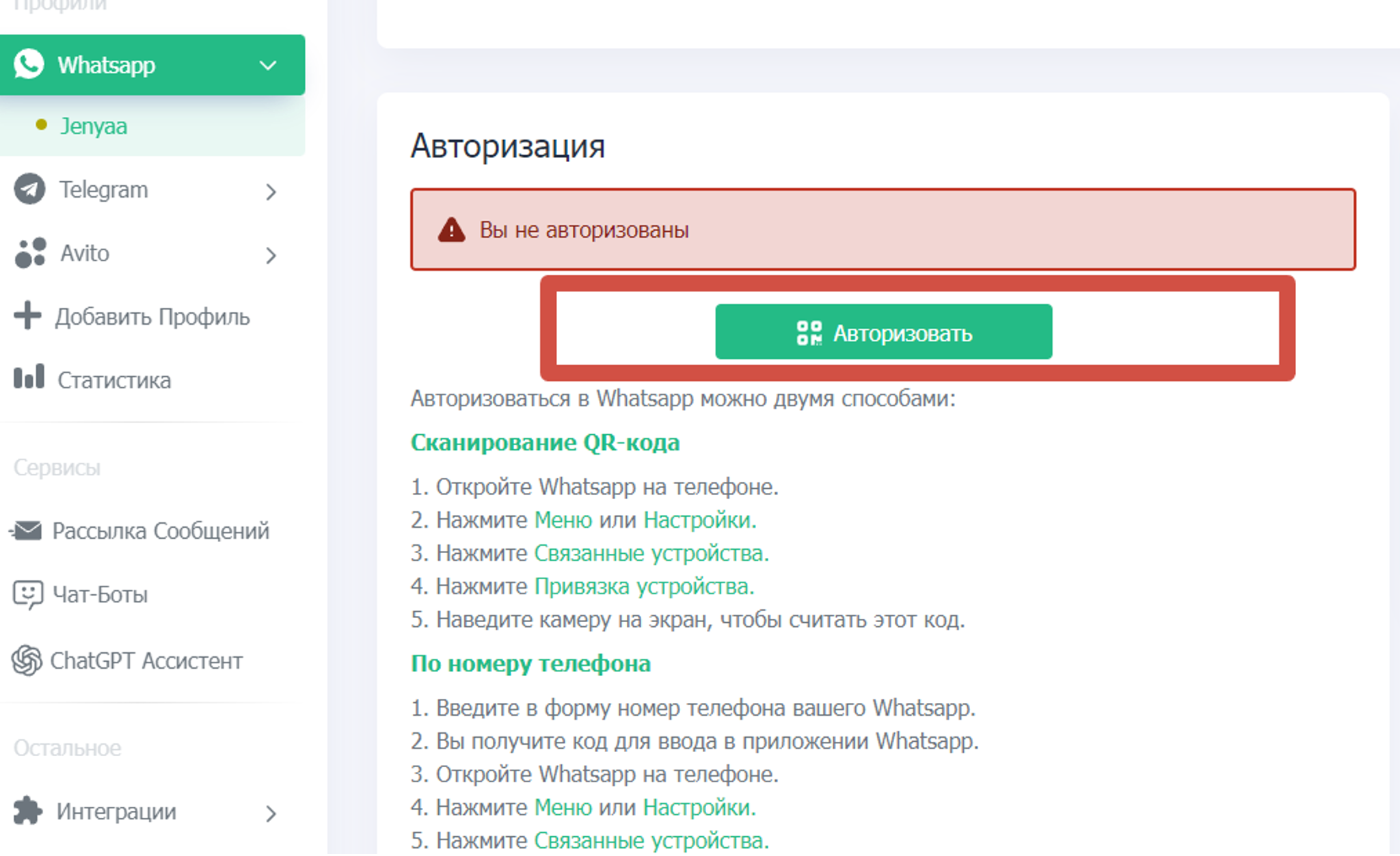Open ChatGPT Ассистент service
This screenshot has height=856, width=1400.
(146, 660)
